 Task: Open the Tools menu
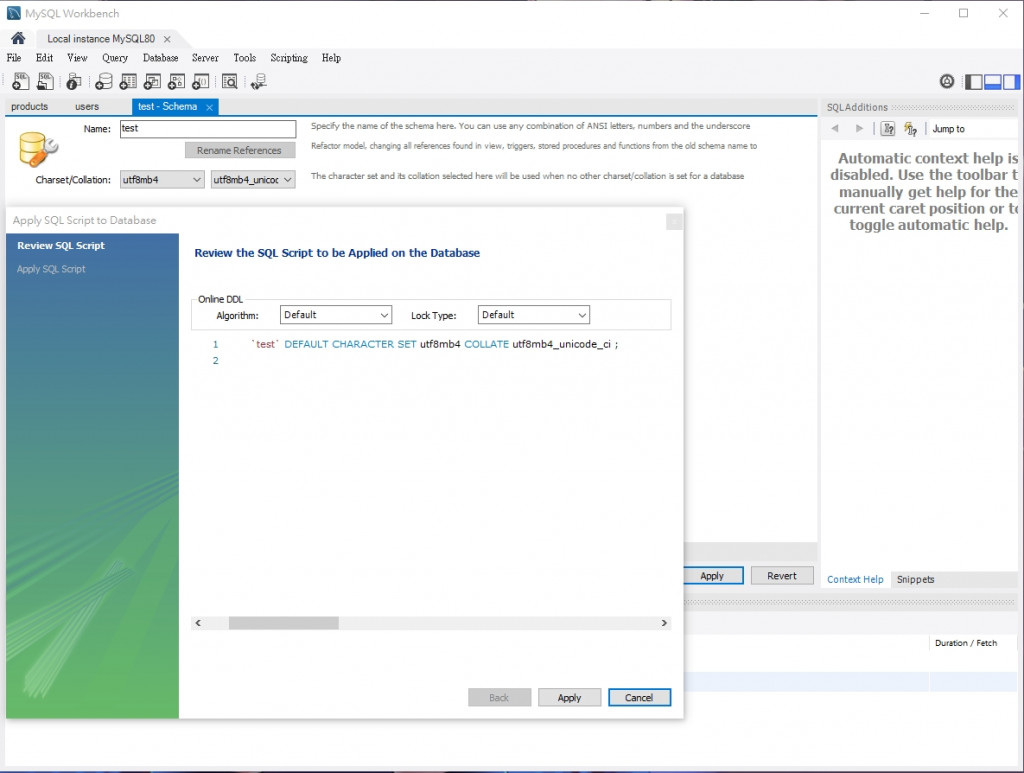click(x=245, y=57)
